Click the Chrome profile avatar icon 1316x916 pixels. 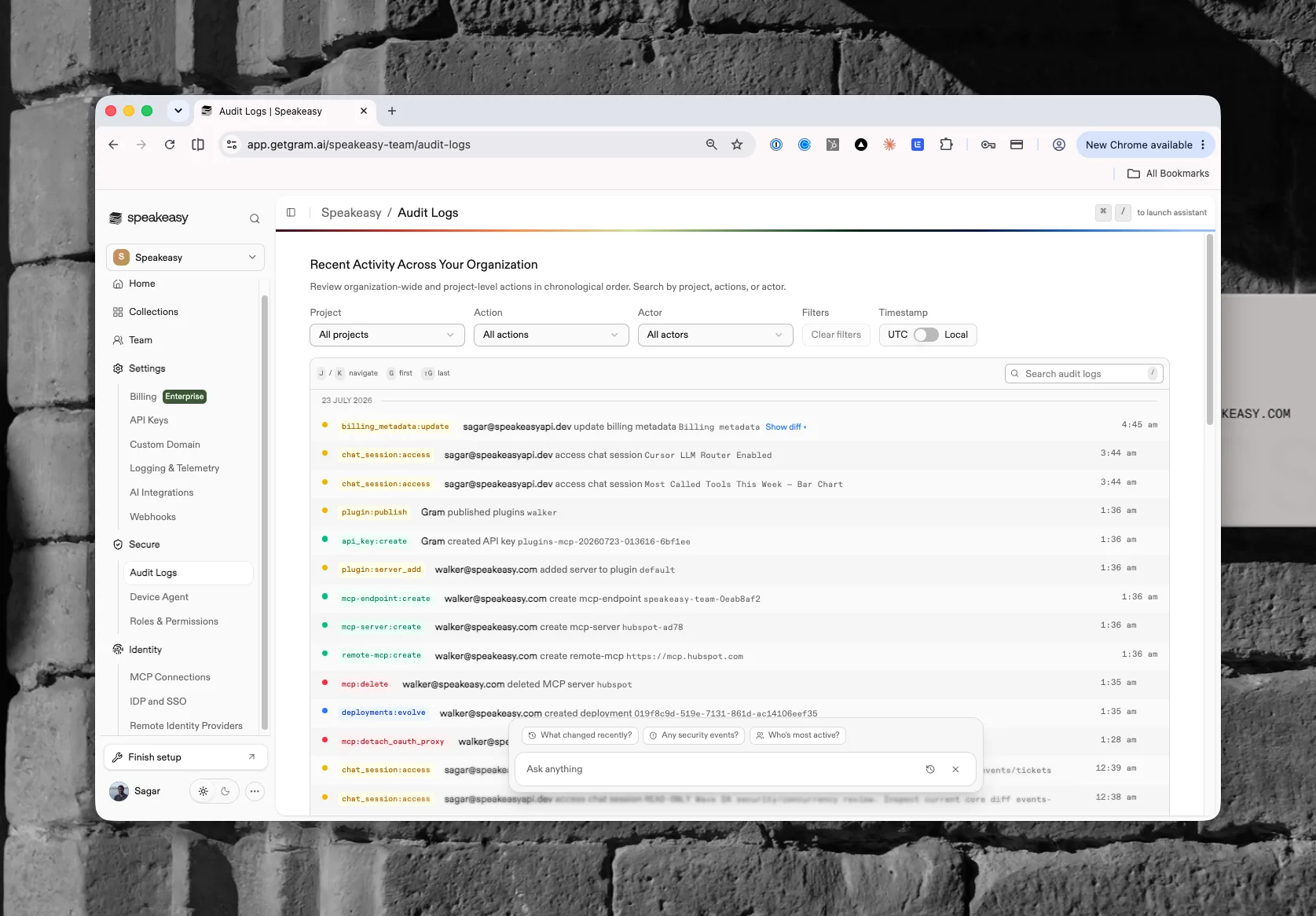coord(1059,145)
